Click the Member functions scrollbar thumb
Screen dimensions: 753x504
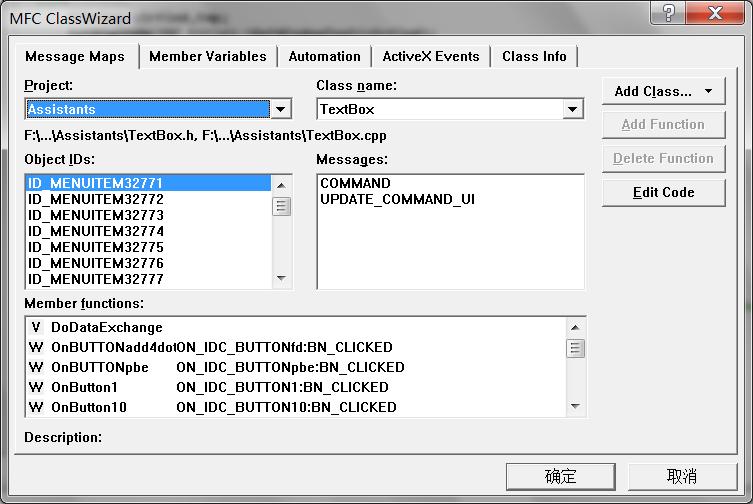(x=575, y=348)
